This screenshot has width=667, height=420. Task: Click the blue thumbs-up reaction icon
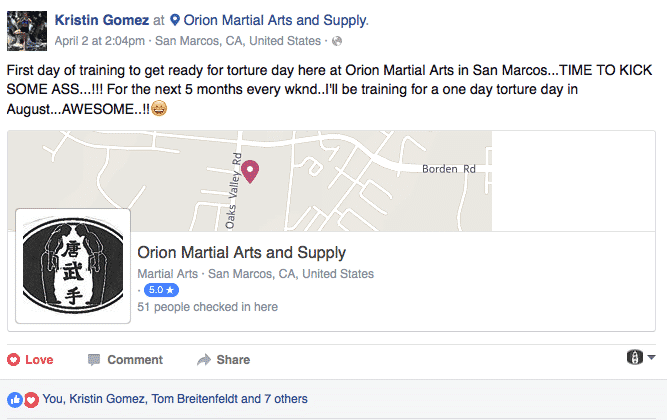[x=15, y=400]
